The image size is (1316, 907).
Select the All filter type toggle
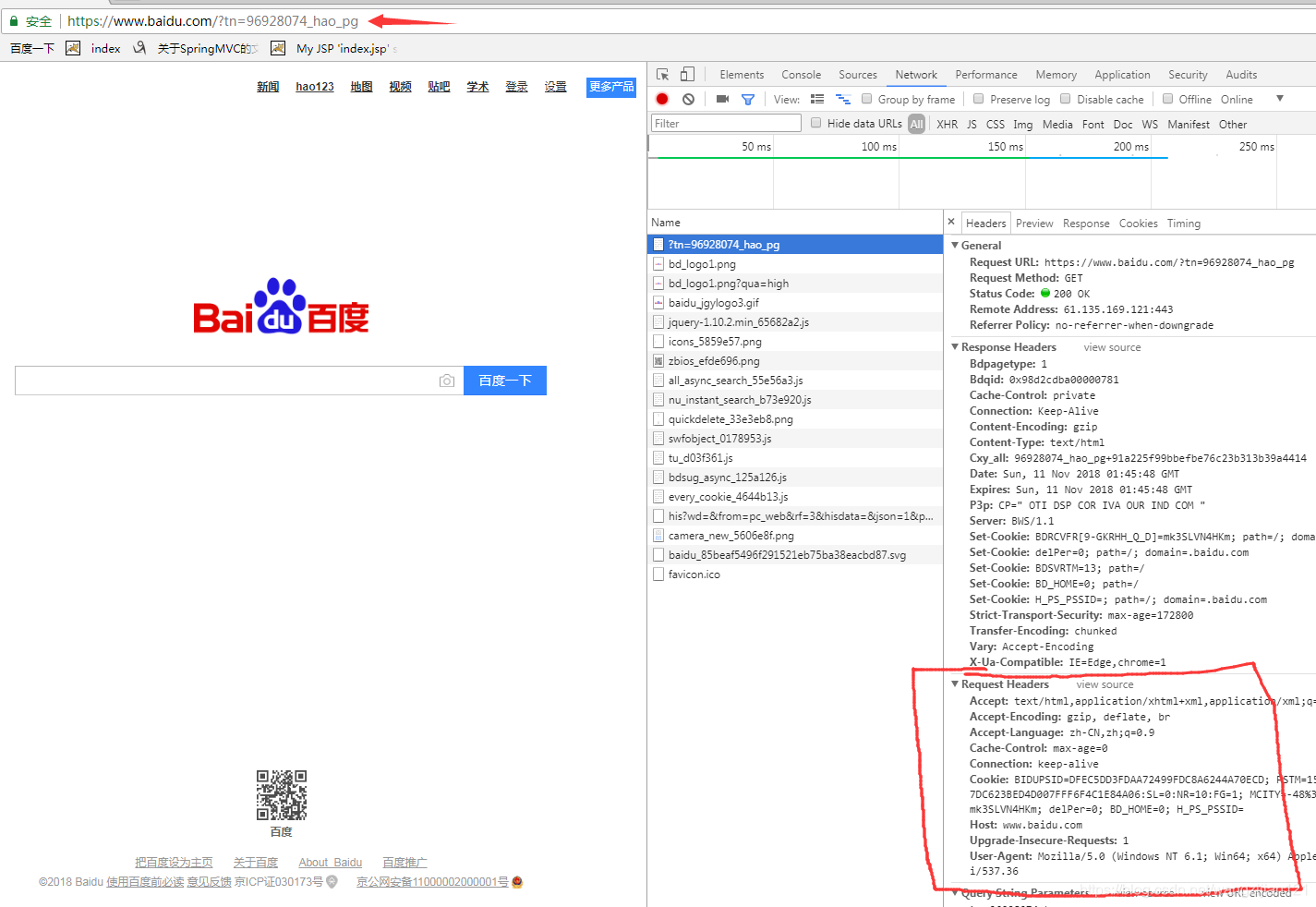pyautogui.click(x=916, y=124)
